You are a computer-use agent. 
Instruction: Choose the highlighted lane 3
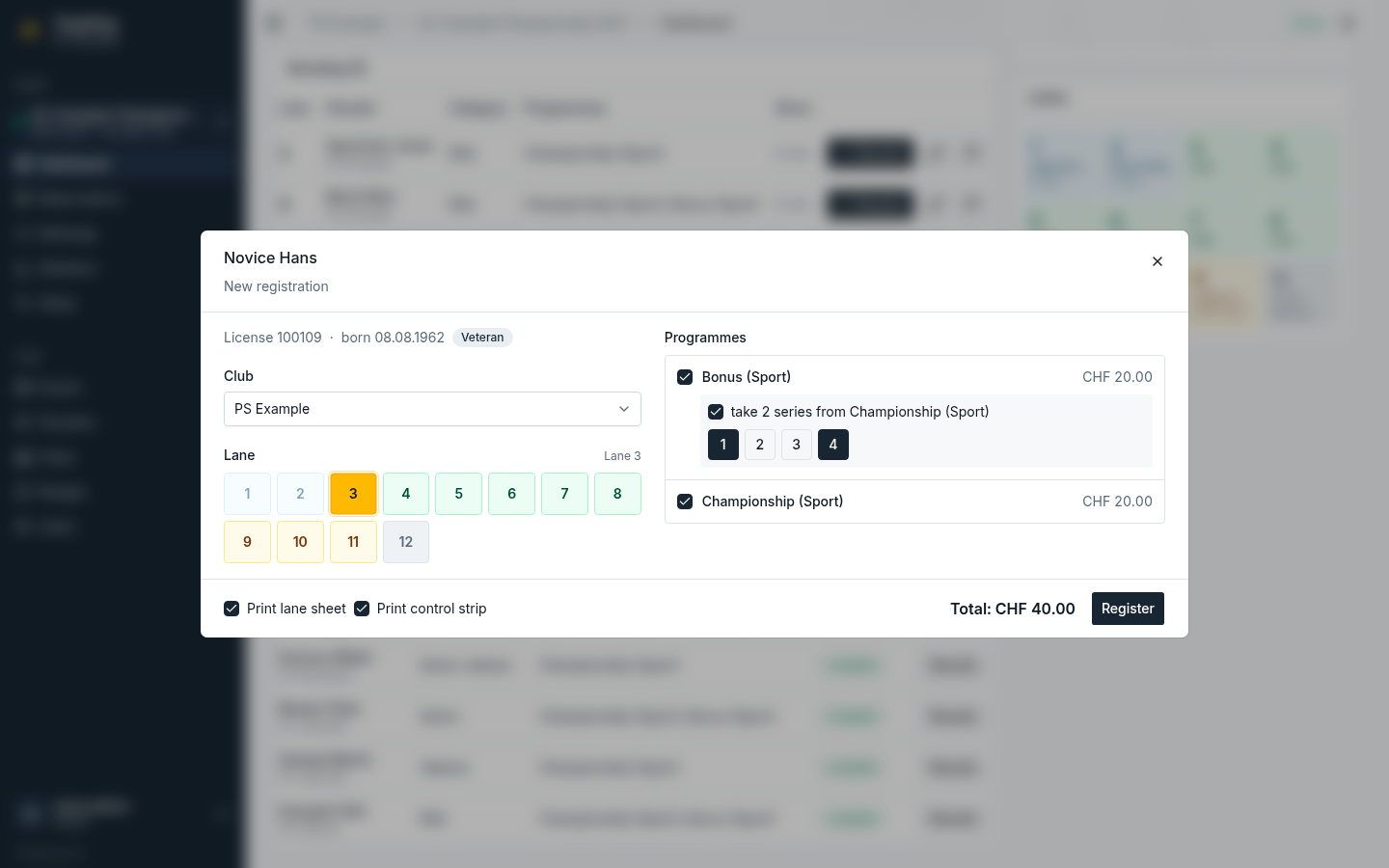(x=353, y=494)
